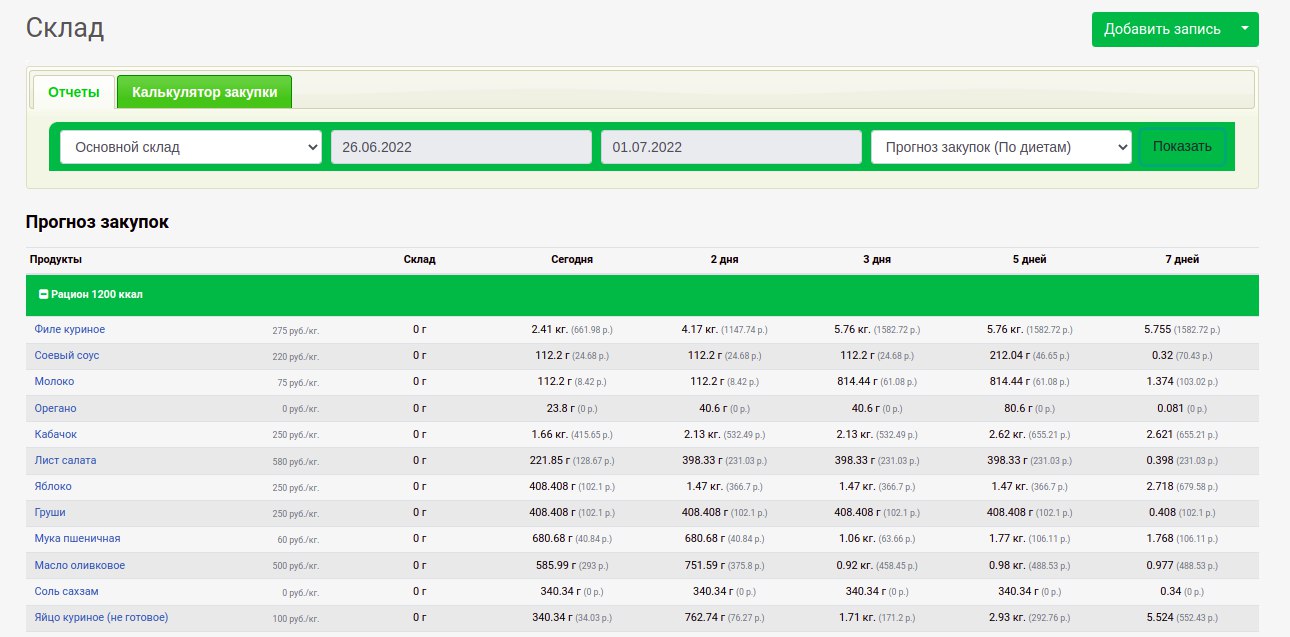The height and width of the screenshot is (637, 1290).
Task: Open the Прогноз закупок report type dropdown
Action: [1001, 147]
